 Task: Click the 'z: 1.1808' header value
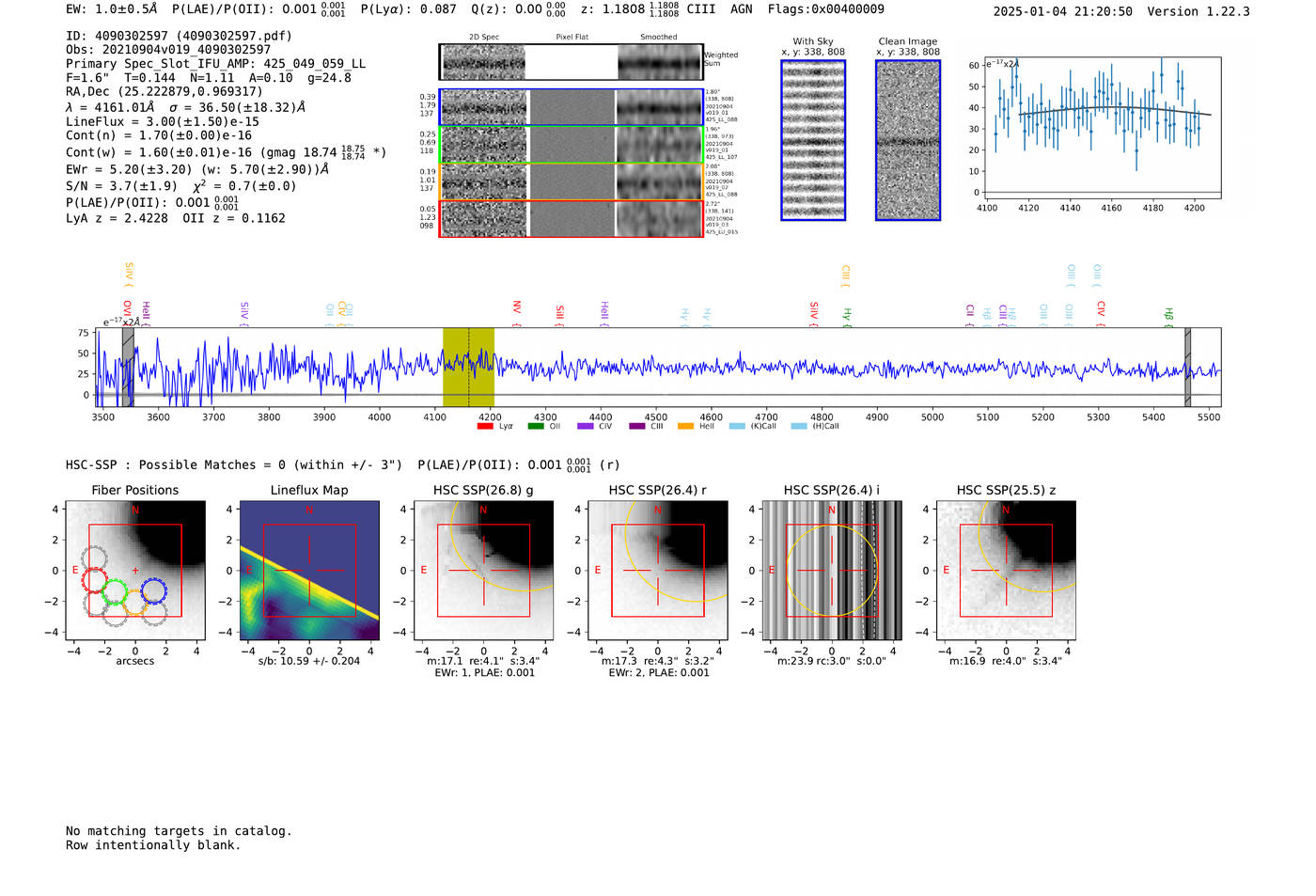coord(630,9)
